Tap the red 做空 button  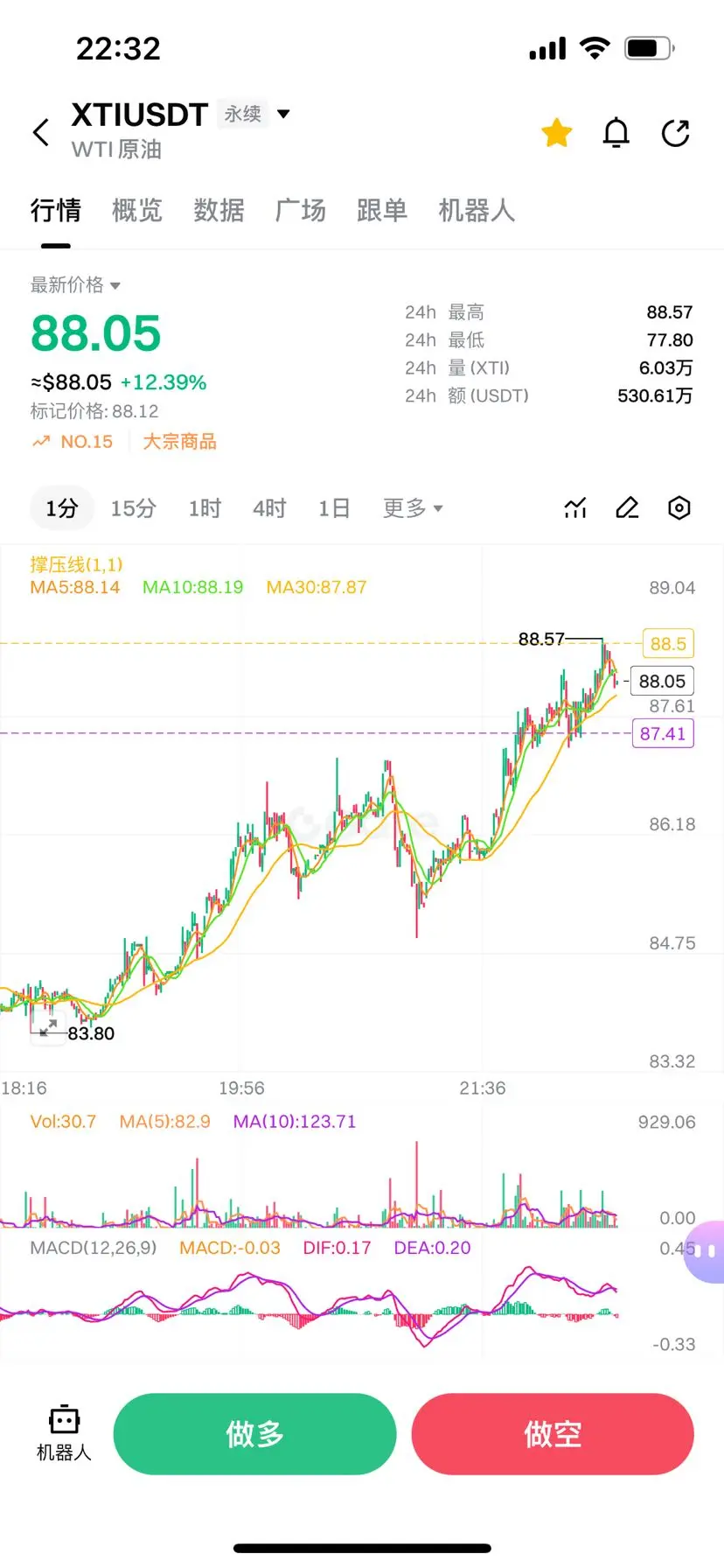click(x=553, y=1434)
